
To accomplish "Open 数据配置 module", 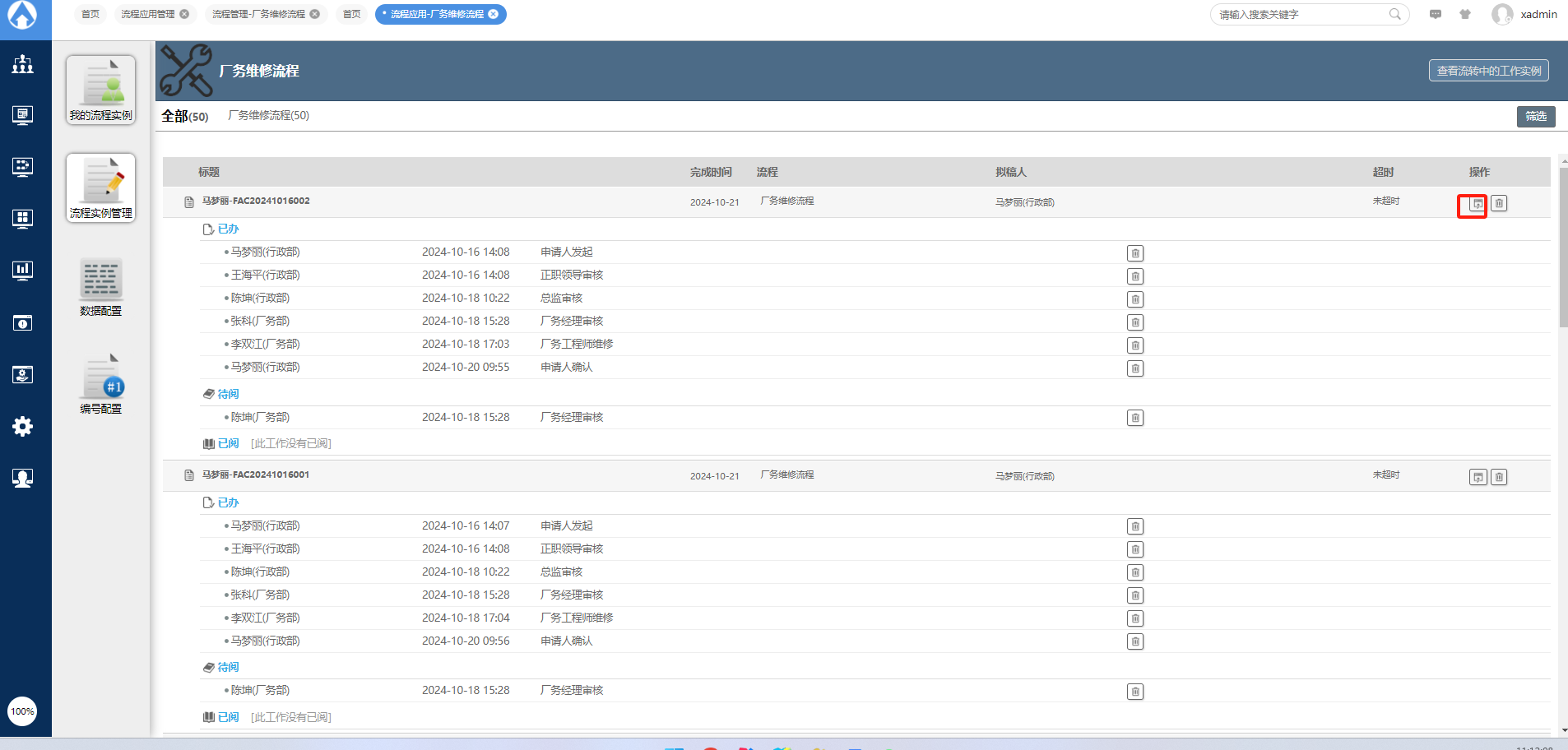I will (101, 286).
